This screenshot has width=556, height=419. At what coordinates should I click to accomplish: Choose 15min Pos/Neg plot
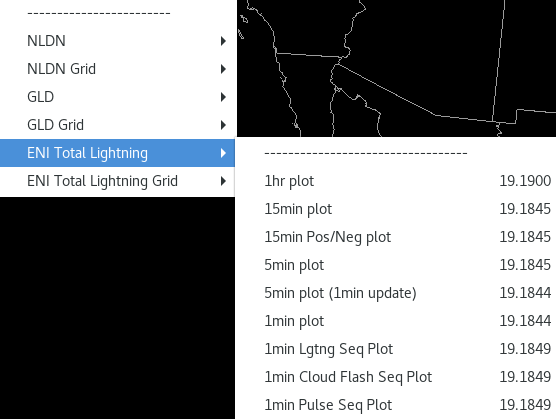click(x=396, y=237)
